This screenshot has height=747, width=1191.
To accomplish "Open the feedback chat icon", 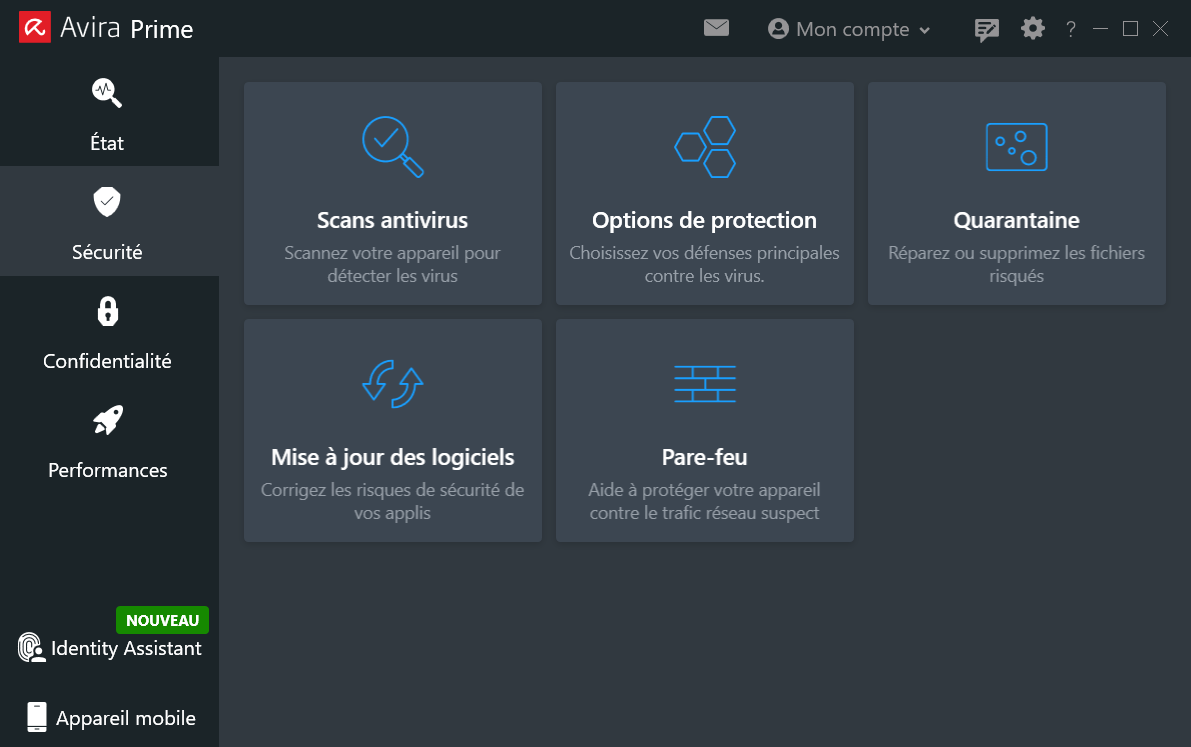I will [x=986, y=29].
